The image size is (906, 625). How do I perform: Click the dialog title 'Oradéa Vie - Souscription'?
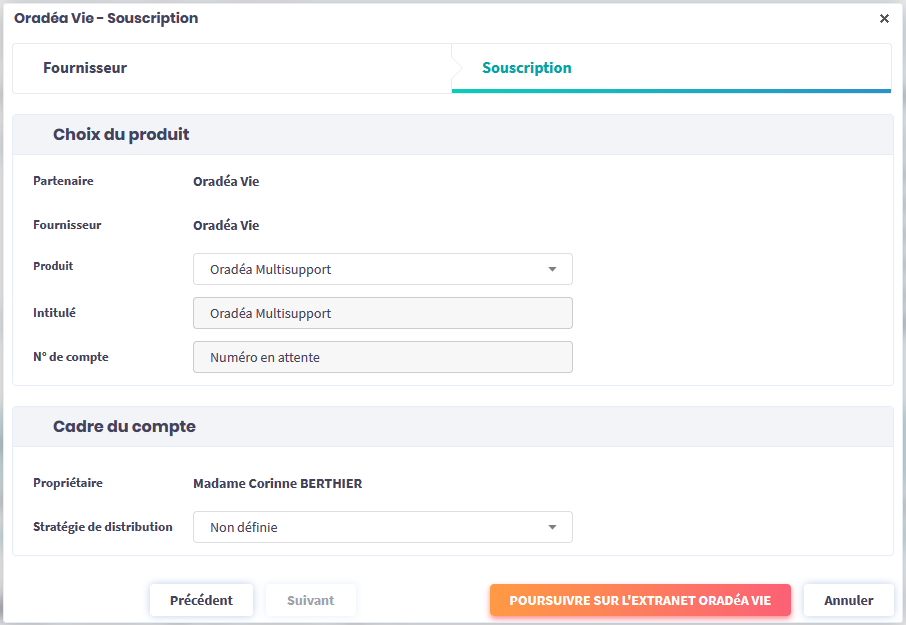click(x=106, y=18)
